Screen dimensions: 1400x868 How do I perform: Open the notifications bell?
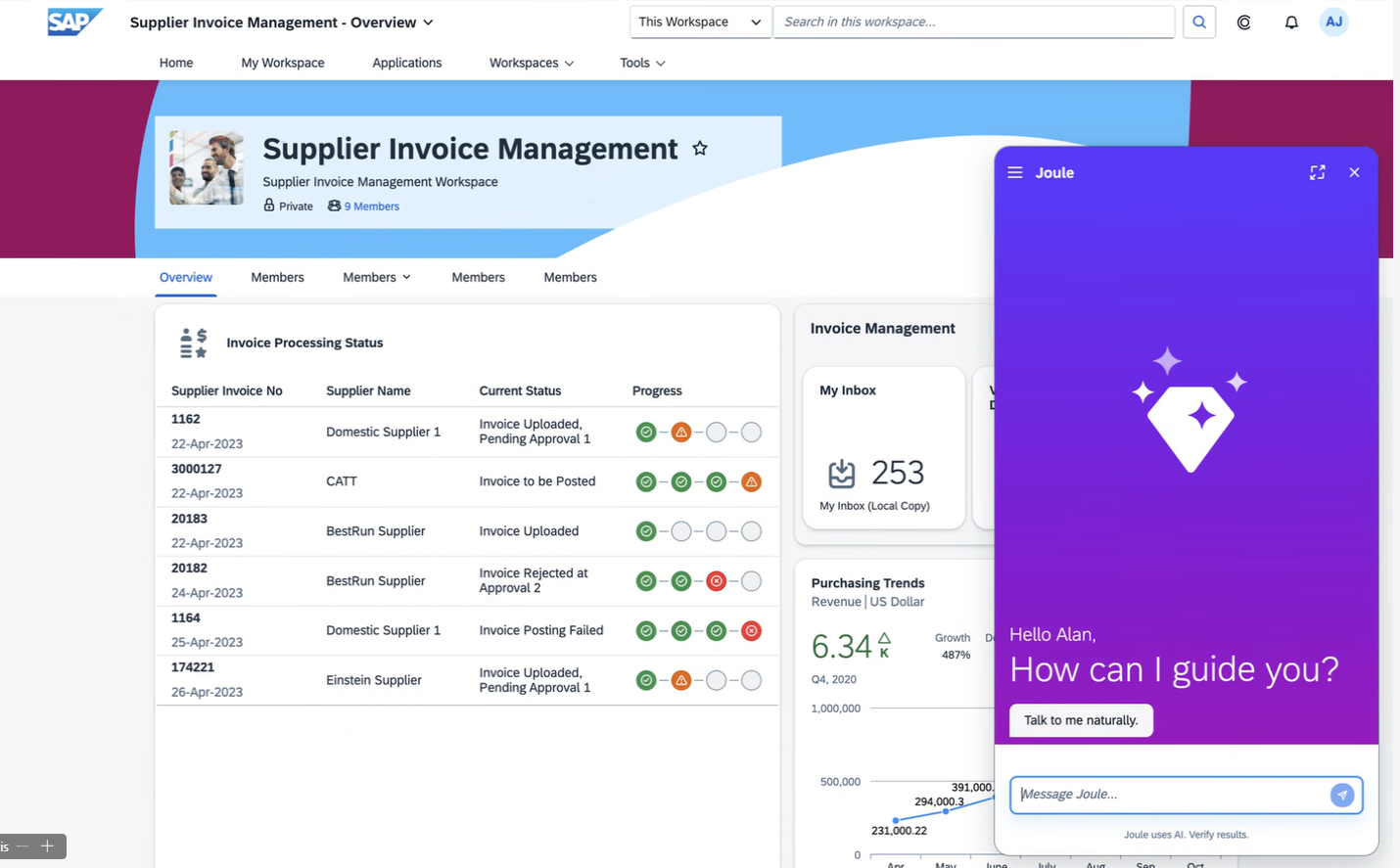tap(1291, 22)
